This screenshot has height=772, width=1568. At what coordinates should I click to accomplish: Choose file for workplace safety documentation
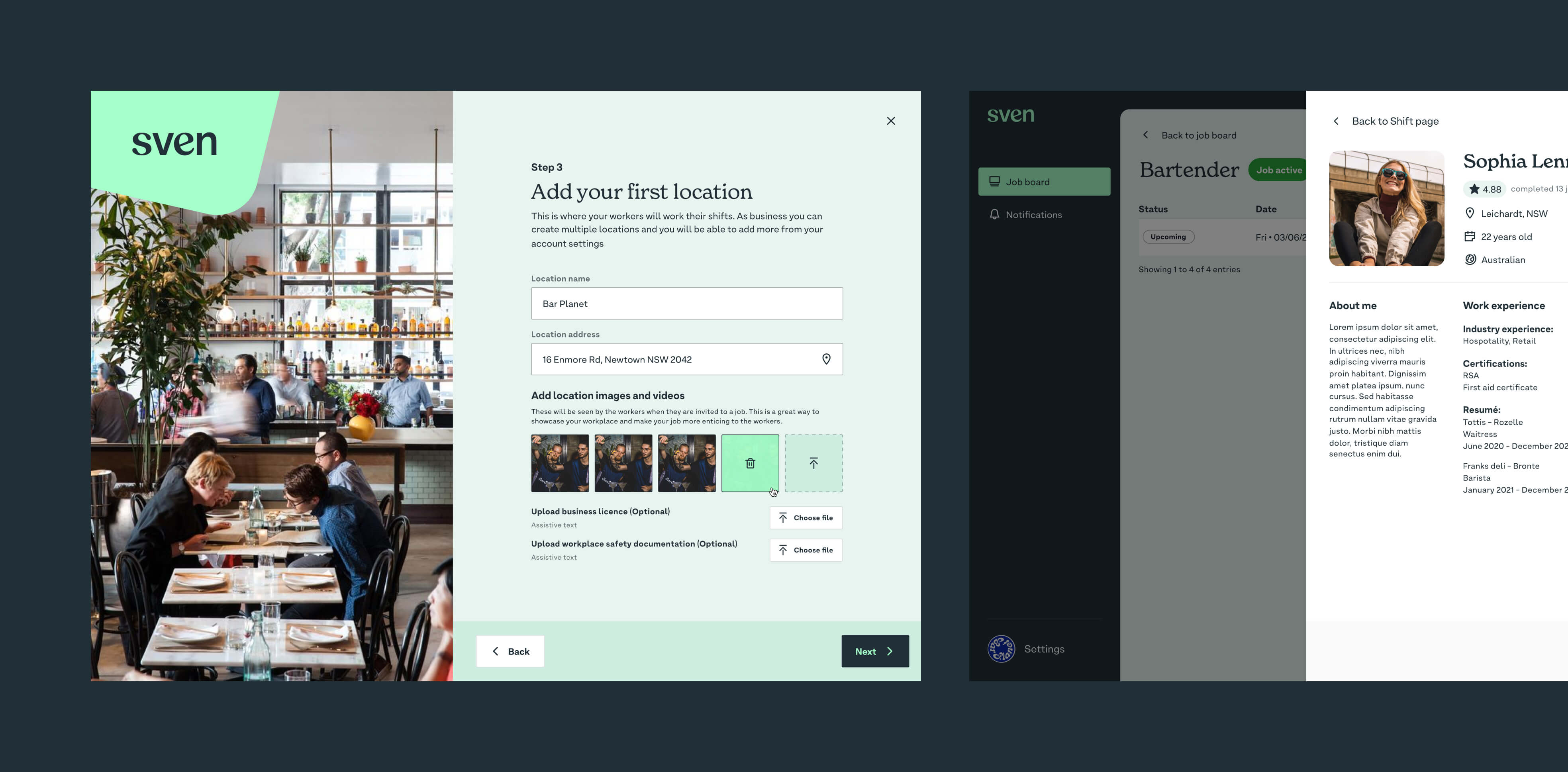click(x=805, y=550)
